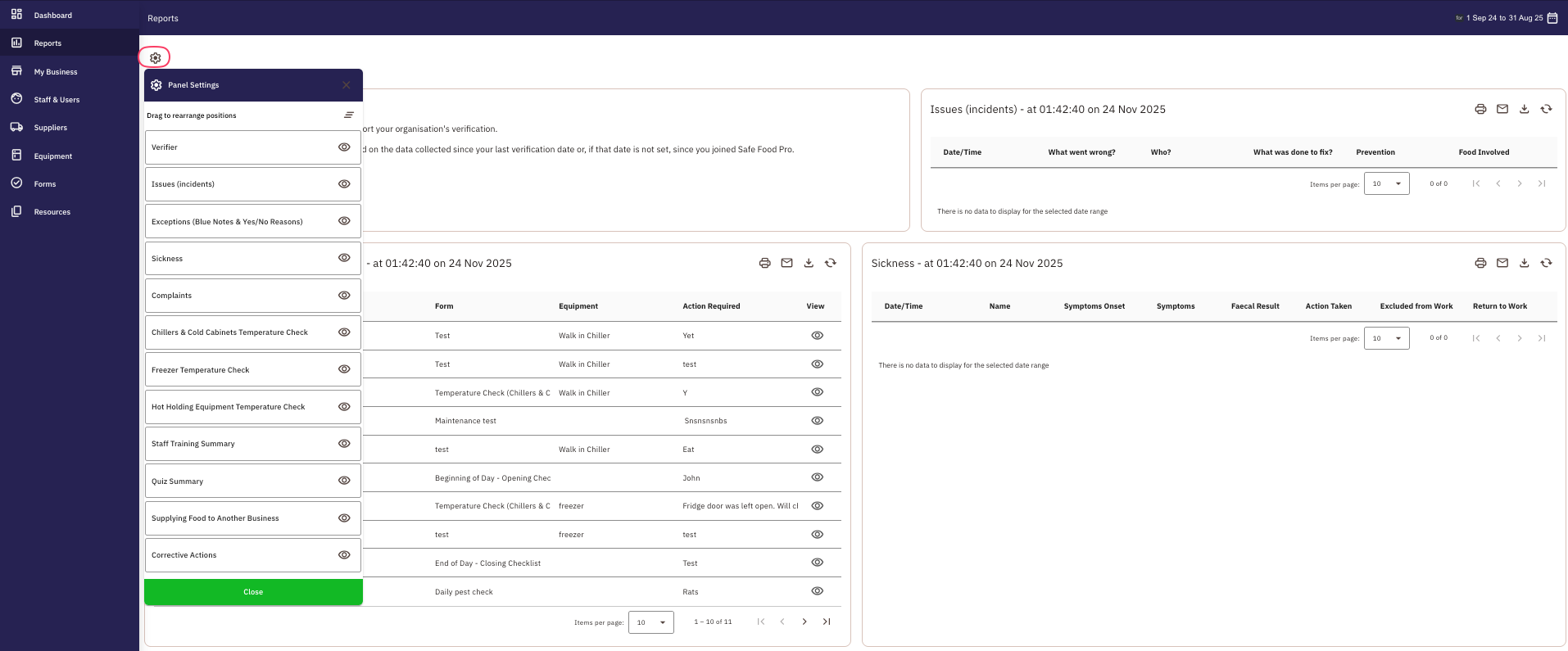Screen dimensions: 1568x651
Task: Select the Freezer Temperature Check item
Action: 201,370
